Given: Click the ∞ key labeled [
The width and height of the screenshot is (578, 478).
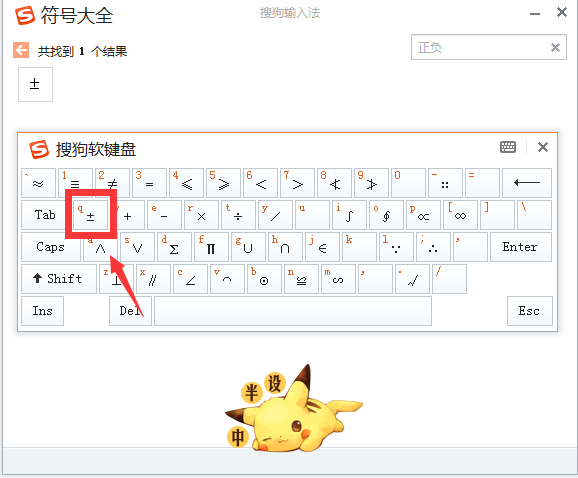Looking at the screenshot, I should (x=461, y=215).
